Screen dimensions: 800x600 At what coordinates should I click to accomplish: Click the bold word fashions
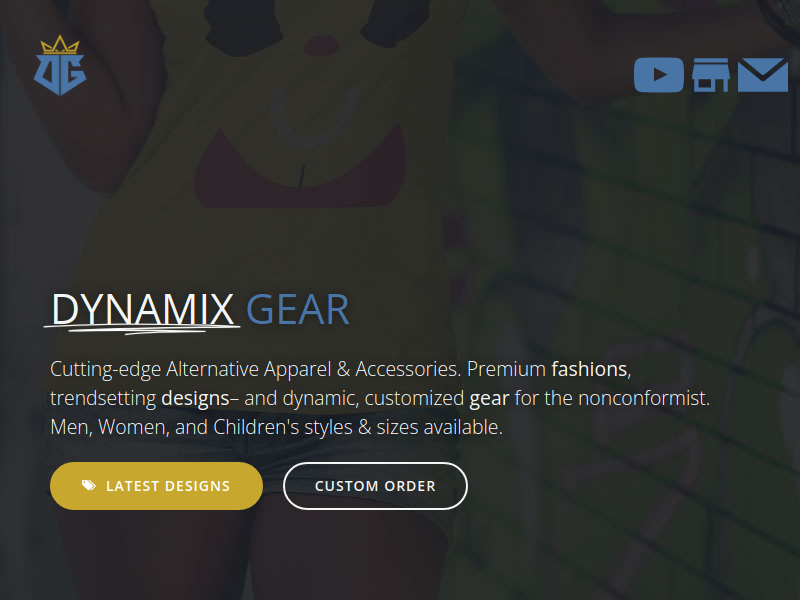(x=589, y=369)
